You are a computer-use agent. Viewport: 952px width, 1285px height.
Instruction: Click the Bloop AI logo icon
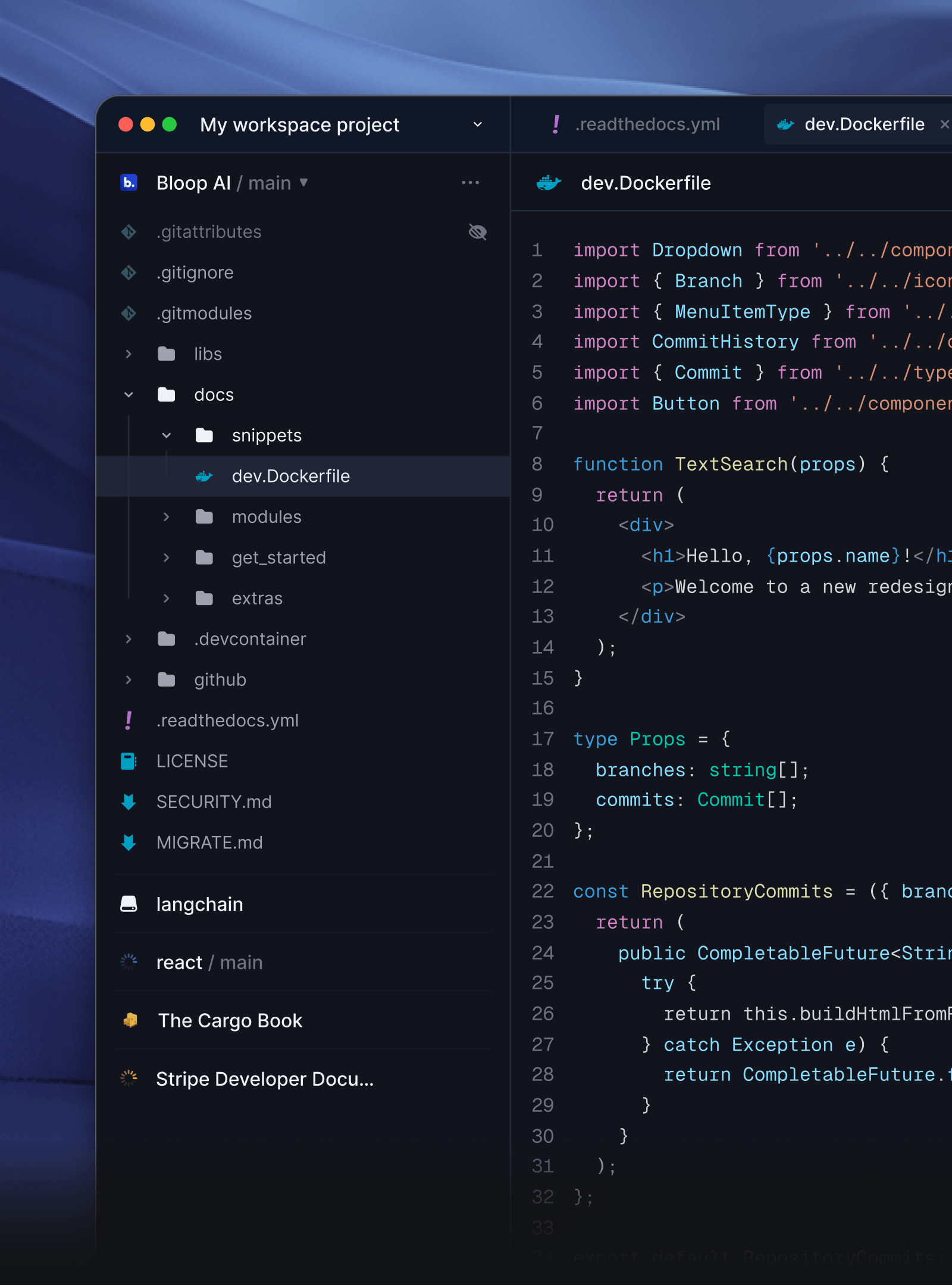pos(129,183)
